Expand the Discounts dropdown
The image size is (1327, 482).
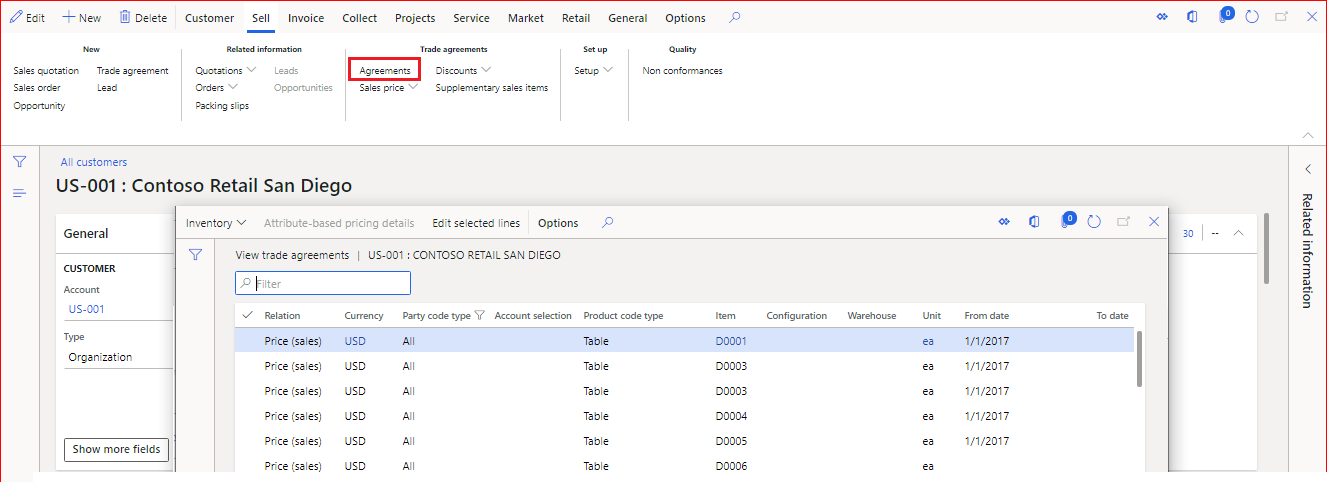(463, 71)
